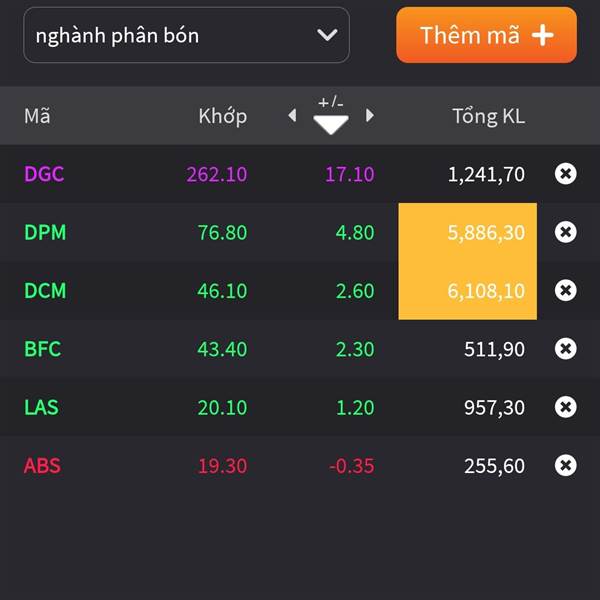
Task: Open the ABS stock symbol
Action: point(42,466)
